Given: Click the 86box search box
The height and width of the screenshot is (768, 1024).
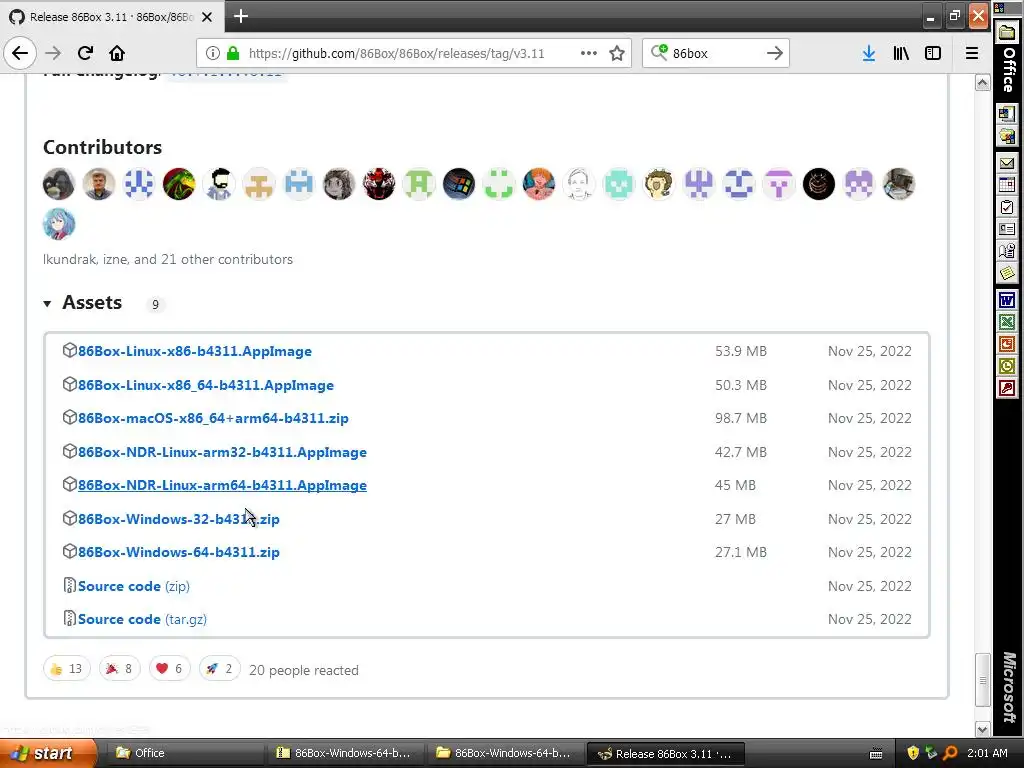Looking at the screenshot, I should [716, 54].
